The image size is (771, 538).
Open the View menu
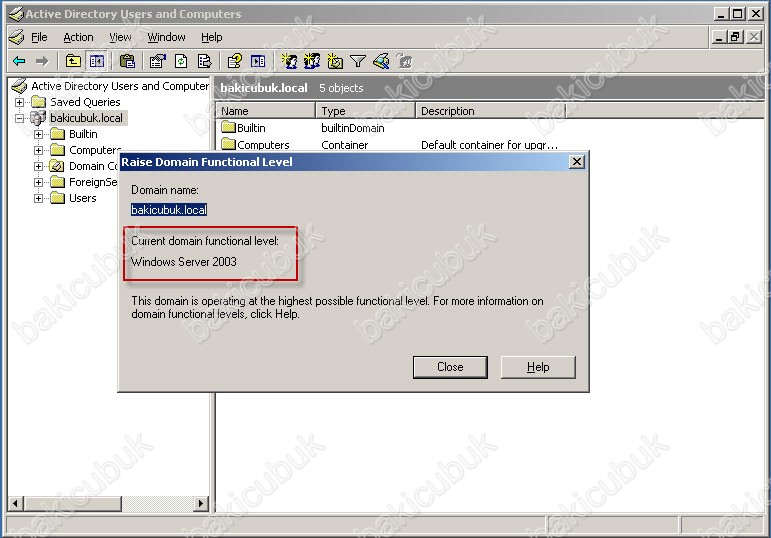pyautogui.click(x=120, y=37)
